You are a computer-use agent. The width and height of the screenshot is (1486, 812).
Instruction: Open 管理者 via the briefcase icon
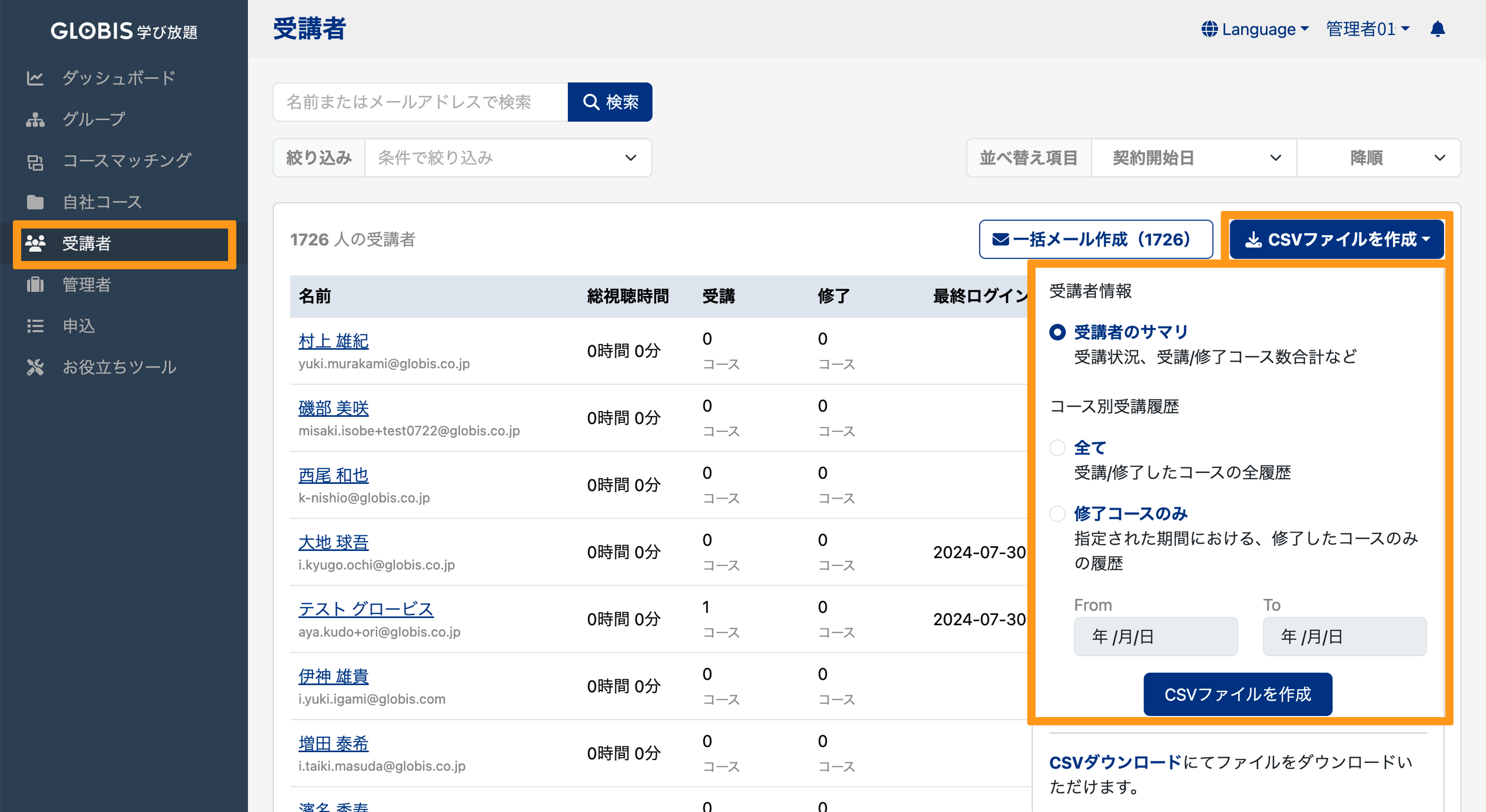[x=36, y=284]
